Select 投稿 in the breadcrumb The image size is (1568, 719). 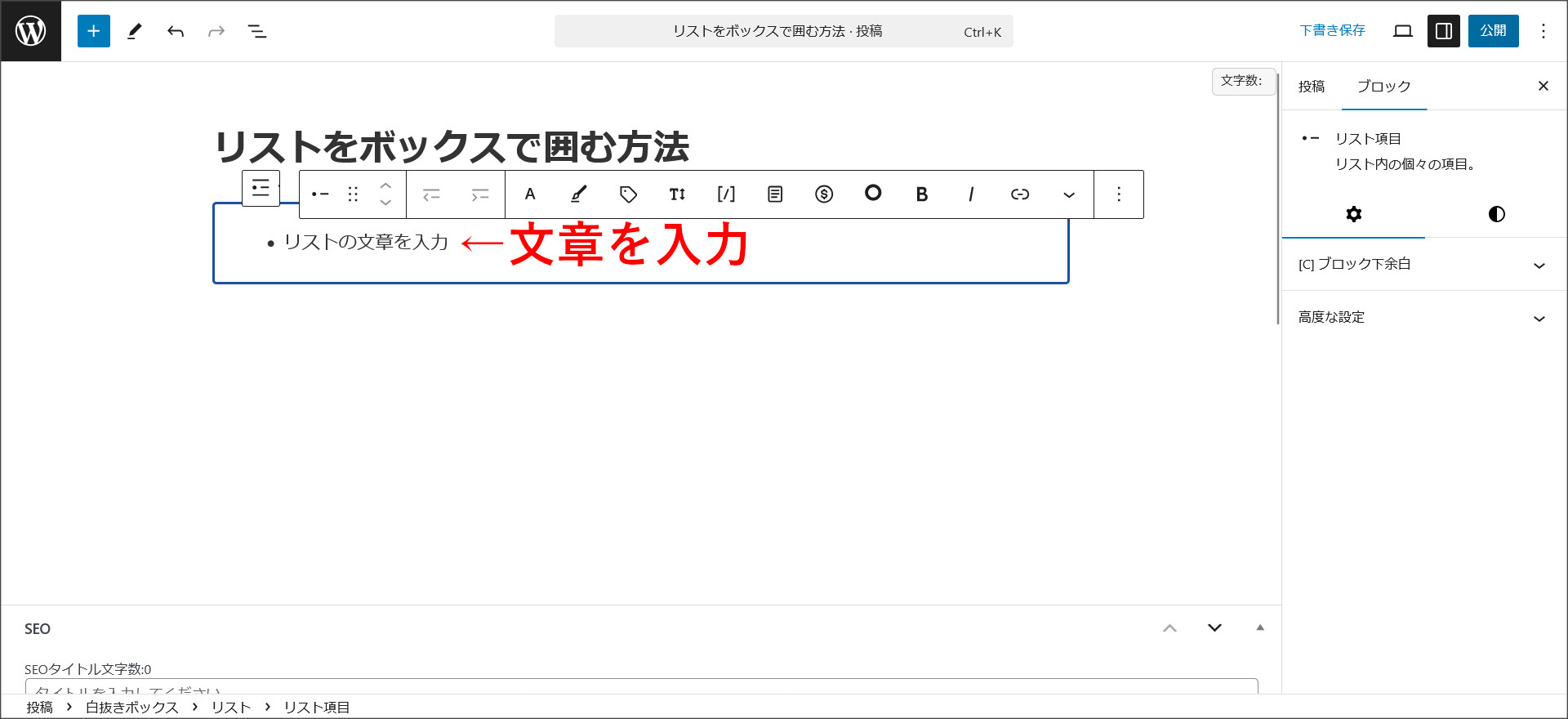coord(39,708)
